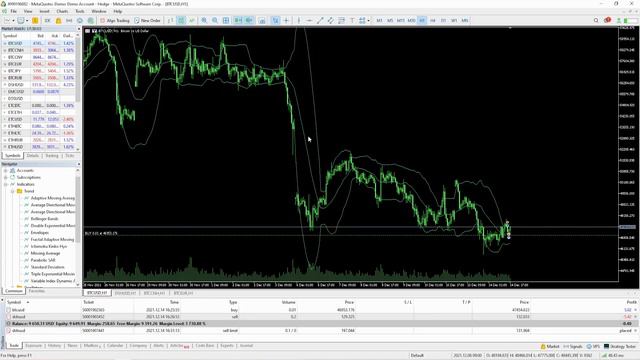The image size is (640, 360).
Task: Close the Navigator panel
Action: click(x=78, y=164)
